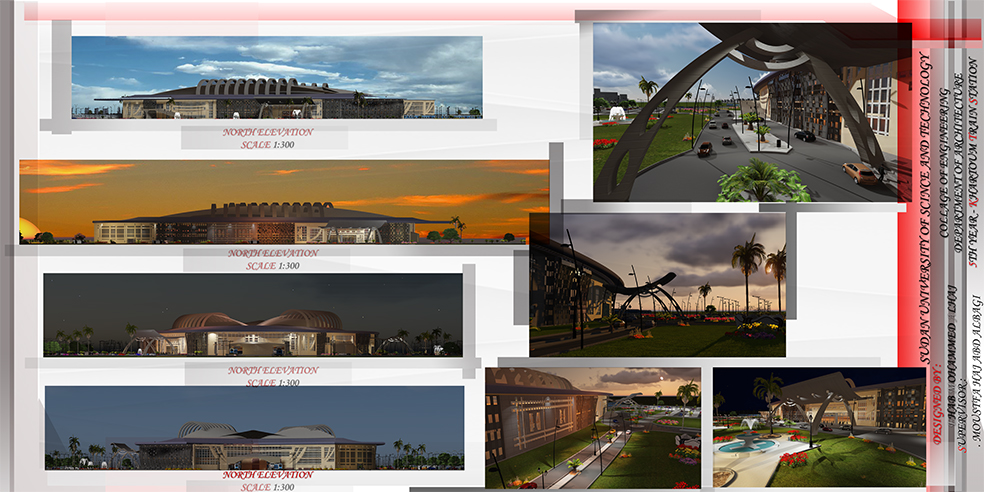Select the orange sunset elevation render
The width and height of the screenshot is (984, 492).
click(284, 202)
